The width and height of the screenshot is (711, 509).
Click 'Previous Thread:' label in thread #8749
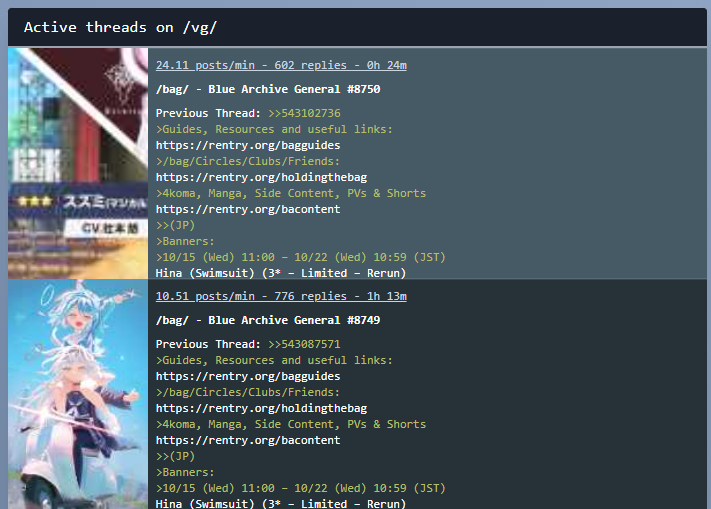tap(209, 344)
